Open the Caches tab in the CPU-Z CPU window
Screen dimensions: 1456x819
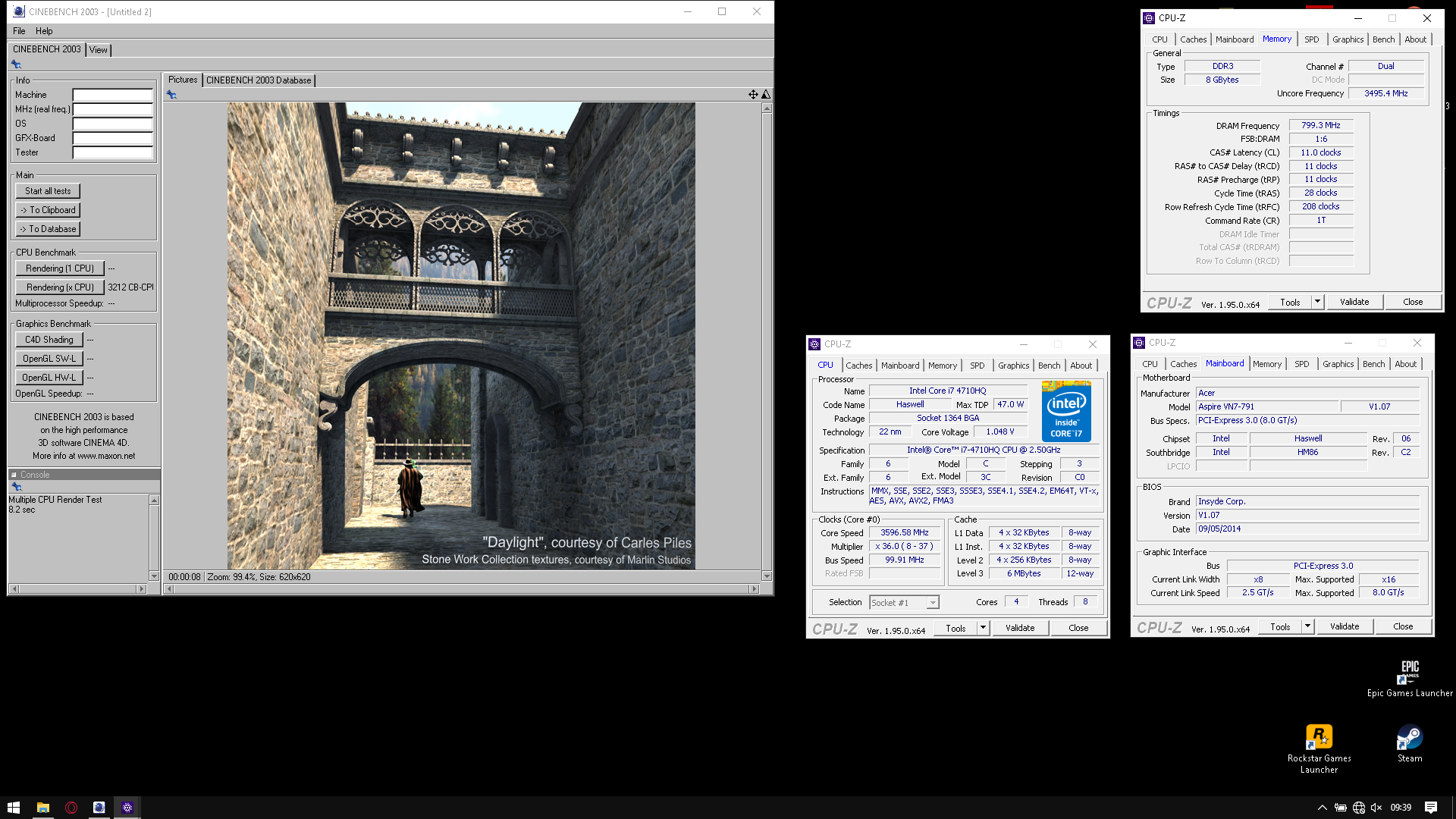pyautogui.click(x=859, y=366)
